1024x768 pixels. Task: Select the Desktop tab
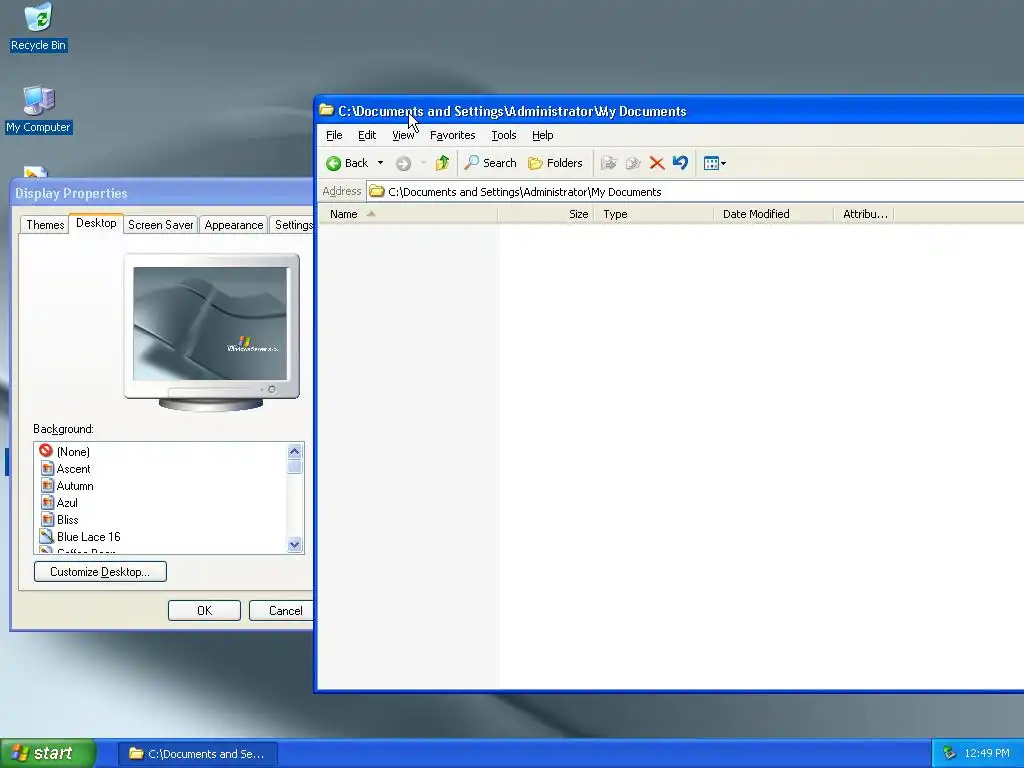tap(96, 223)
